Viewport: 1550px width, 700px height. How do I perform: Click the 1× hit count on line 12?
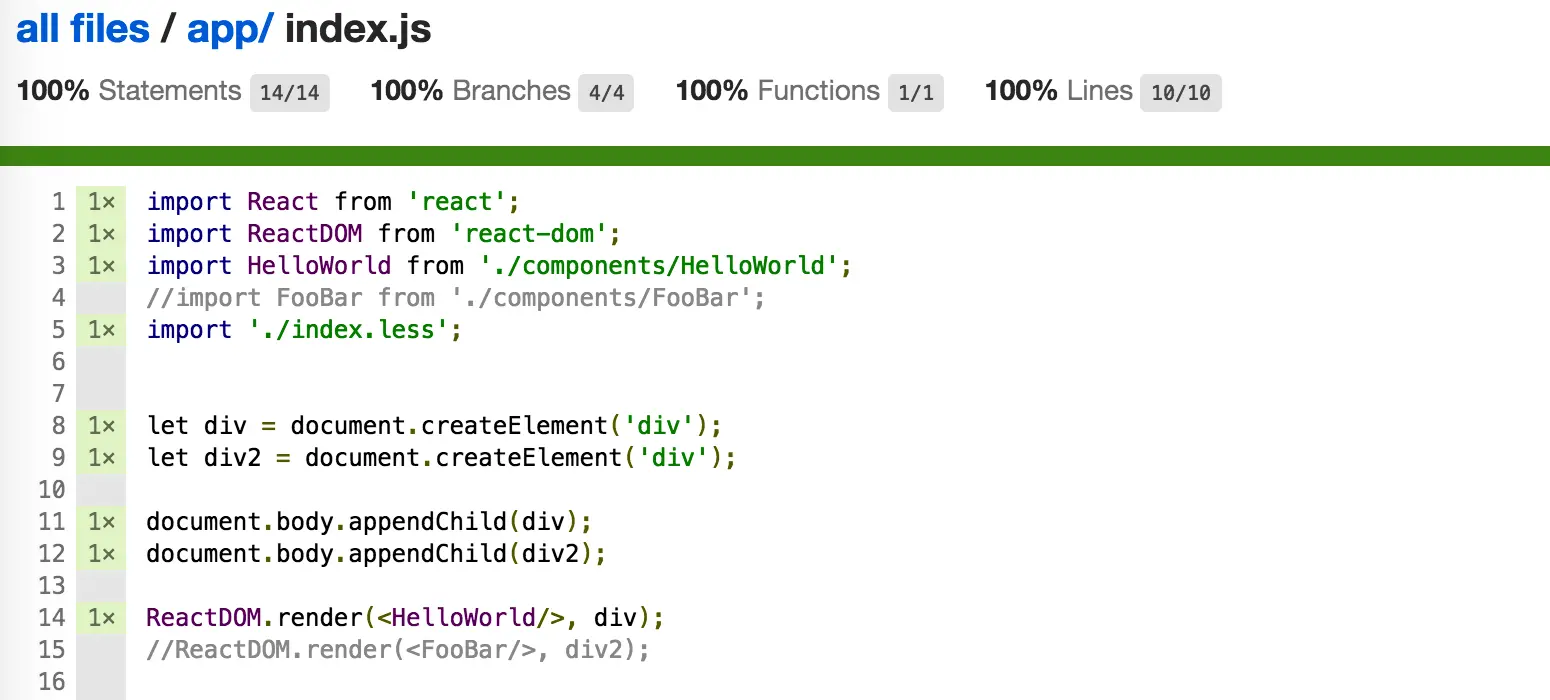pyautogui.click(x=101, y=554)
